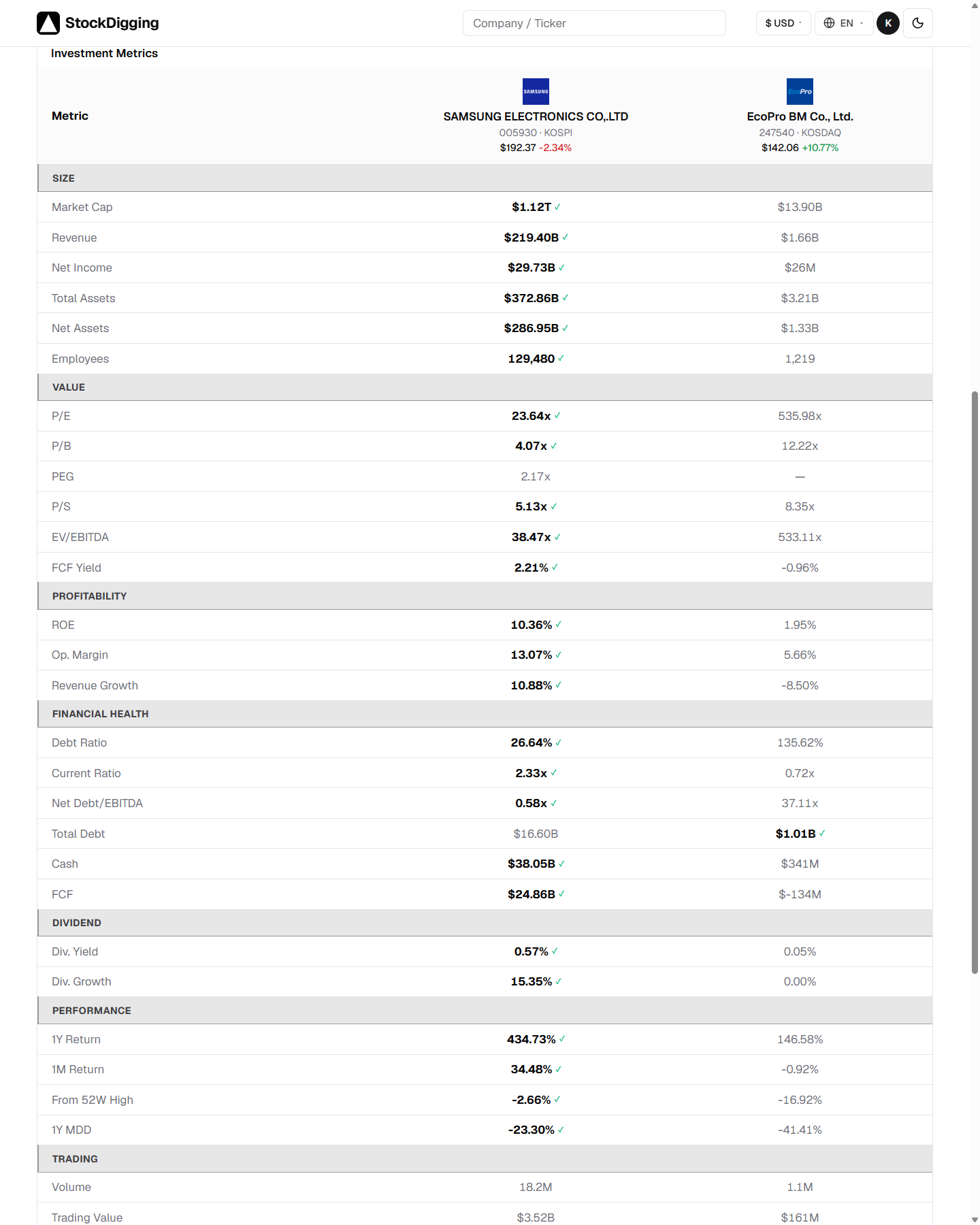The width and height of the screenshot is (980, 1225).
Task: Open the K user avatar menu
Action: tap(888, 23)
